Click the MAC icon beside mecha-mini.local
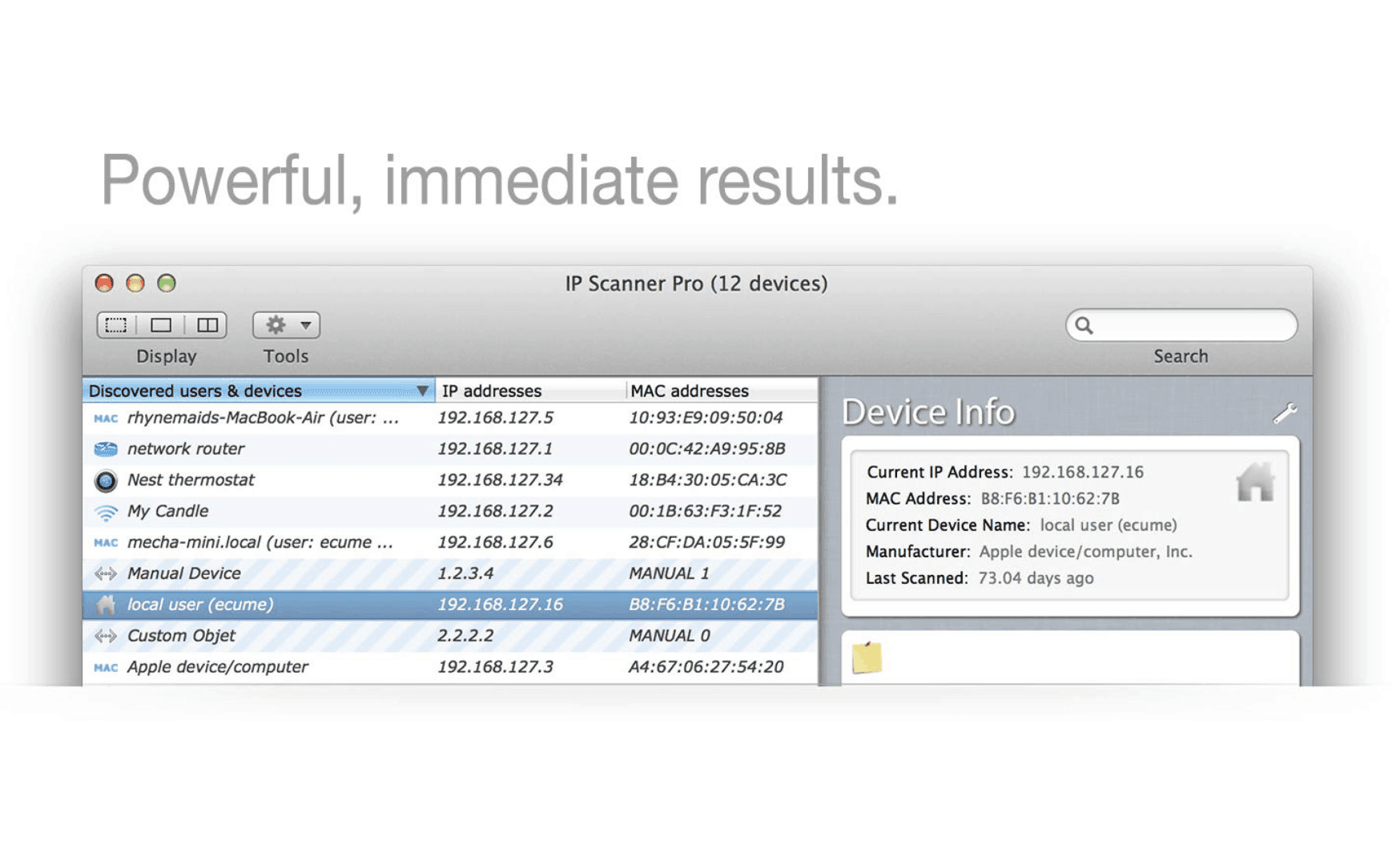This screenshot has width=1392, height=868. (x=106, y=543)
